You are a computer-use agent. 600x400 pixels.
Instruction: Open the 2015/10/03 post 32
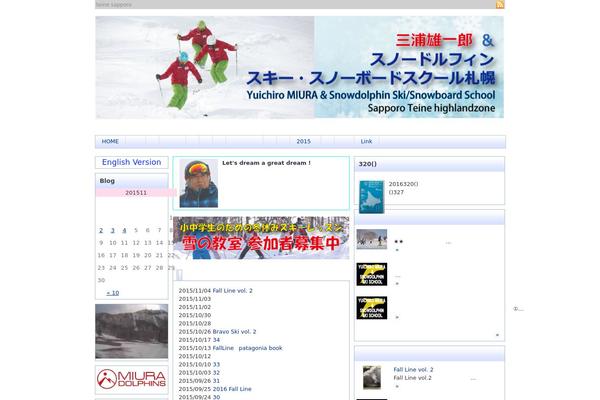pyautogui.click(x=216, y=372)
